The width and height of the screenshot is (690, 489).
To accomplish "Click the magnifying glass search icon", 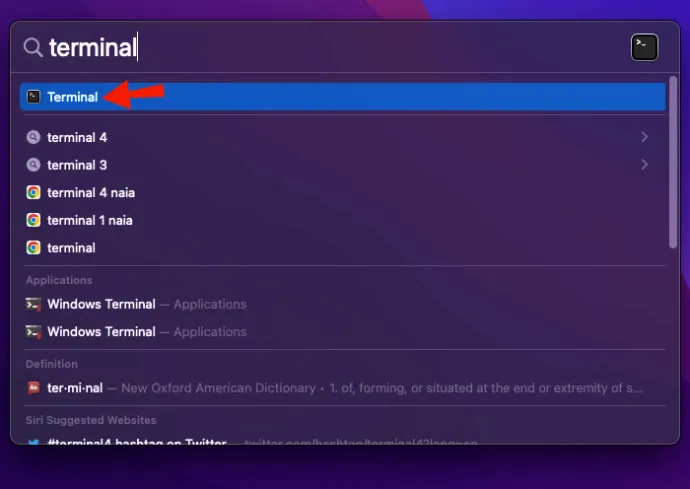I will pos(33,47).
